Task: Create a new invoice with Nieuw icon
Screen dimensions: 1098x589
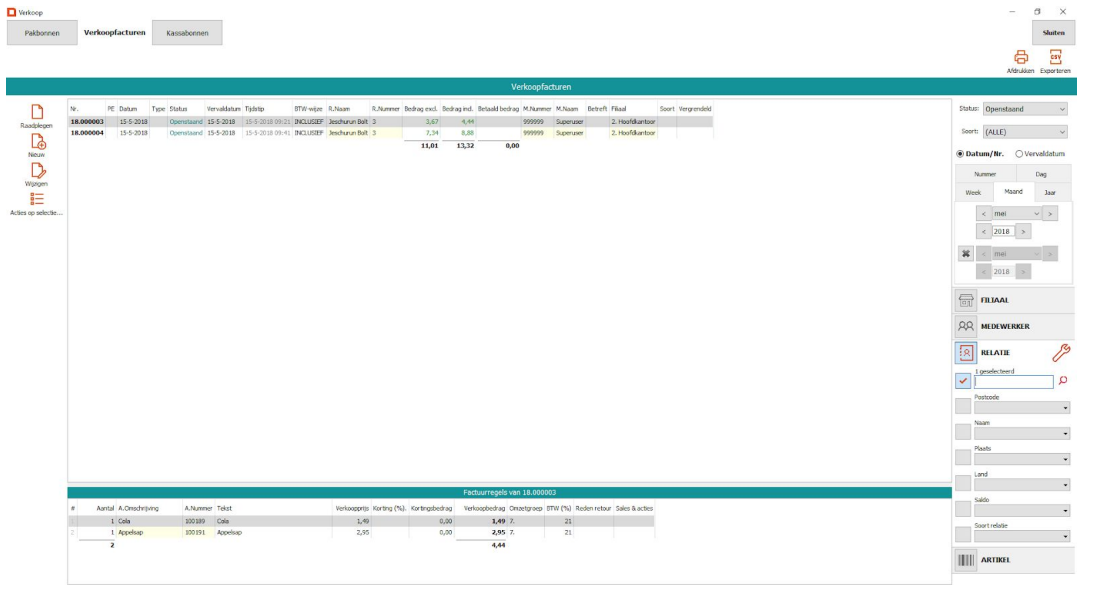Action: click(x=38, y=142)
